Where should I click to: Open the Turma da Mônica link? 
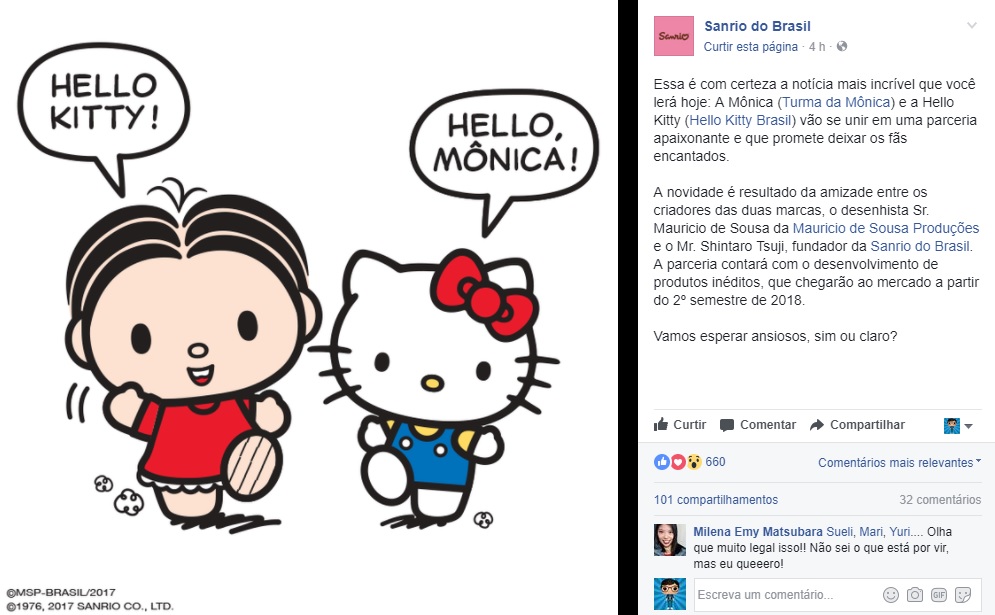(836, 102)
